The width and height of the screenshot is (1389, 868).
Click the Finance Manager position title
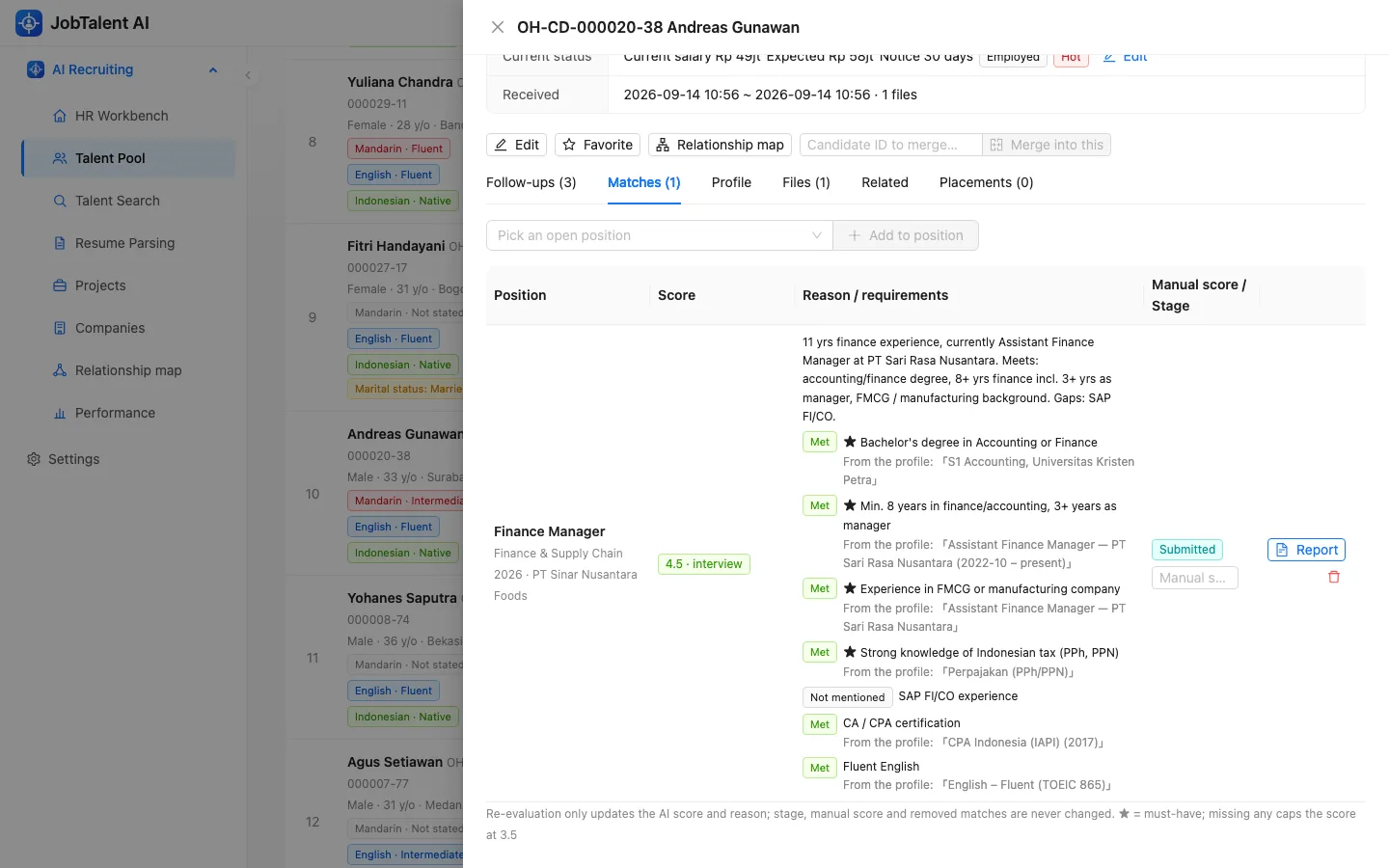click(550, 531)
